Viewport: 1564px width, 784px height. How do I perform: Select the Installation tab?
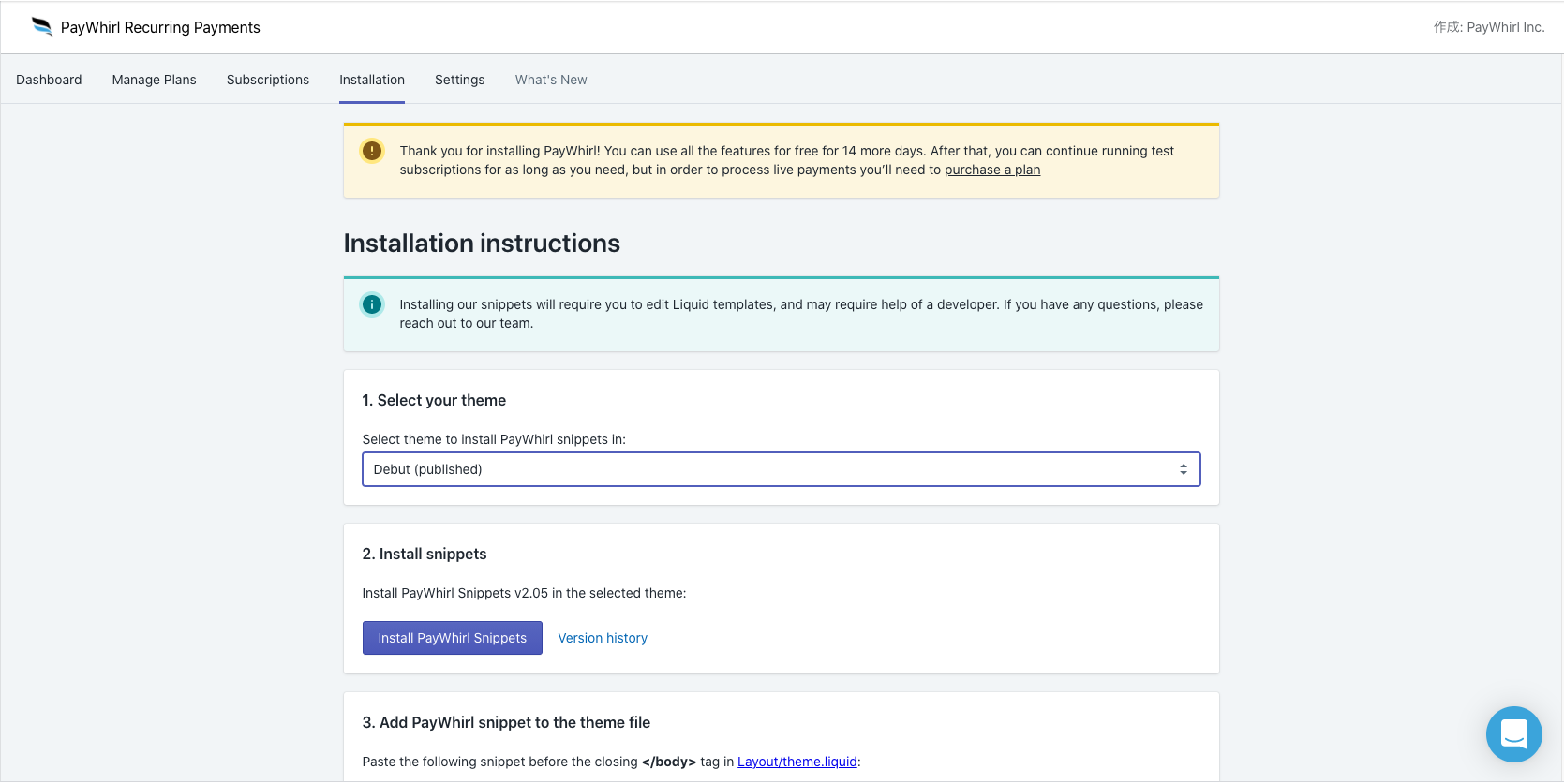point(372,80)
